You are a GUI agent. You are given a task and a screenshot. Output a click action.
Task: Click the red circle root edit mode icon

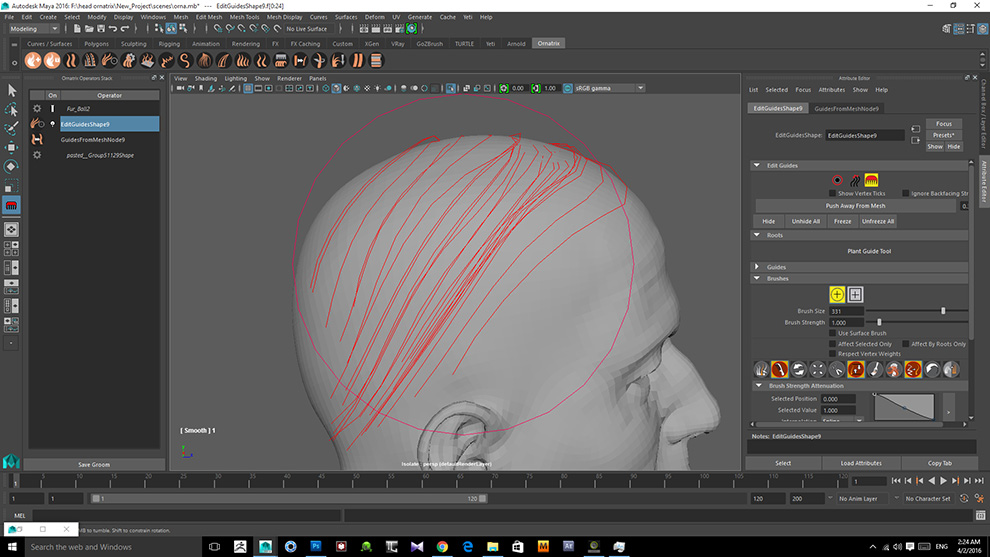837,180
